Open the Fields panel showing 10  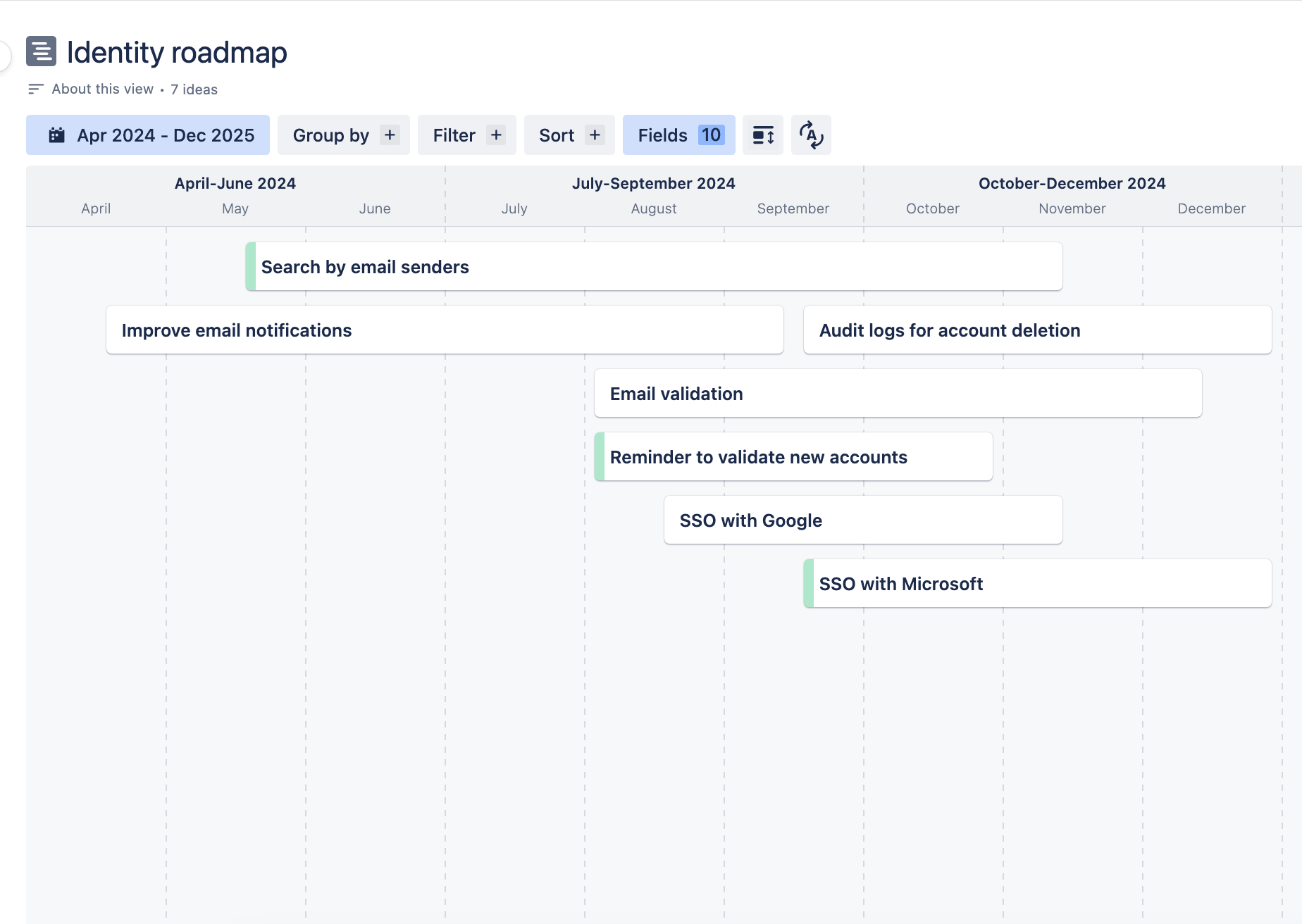679,135
